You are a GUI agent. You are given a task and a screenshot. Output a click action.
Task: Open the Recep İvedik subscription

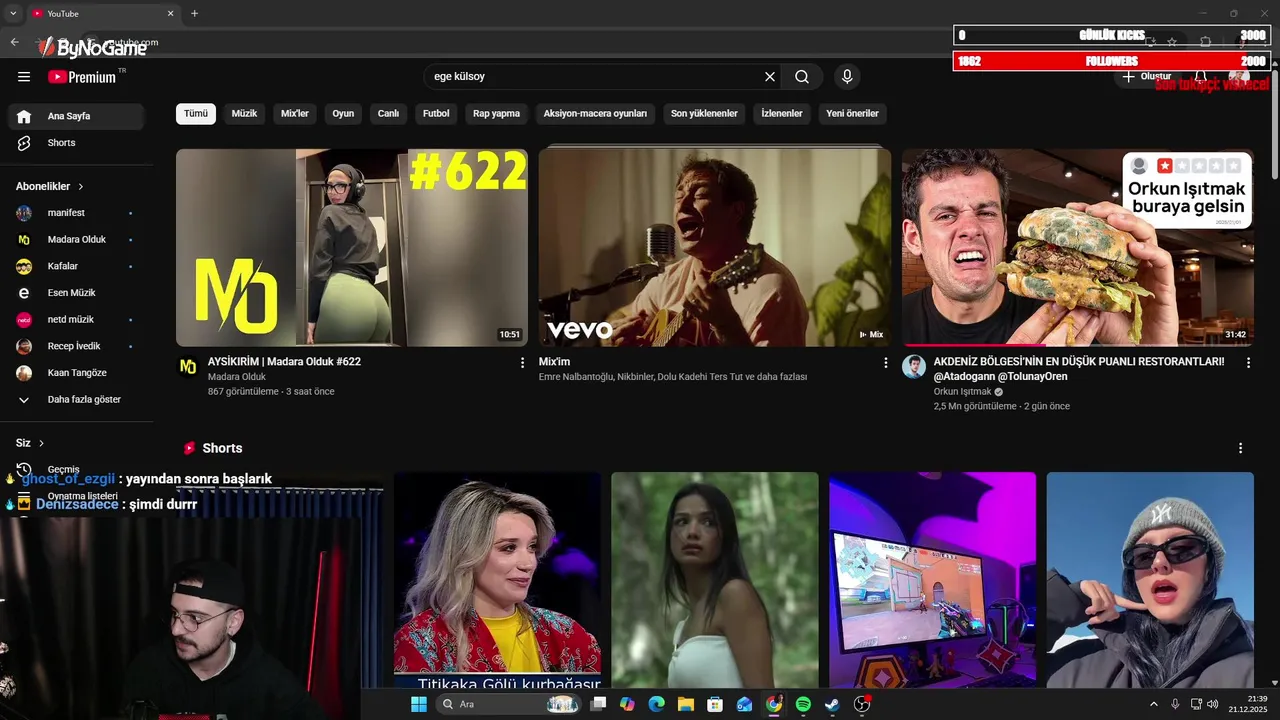(x=76, y=346)
